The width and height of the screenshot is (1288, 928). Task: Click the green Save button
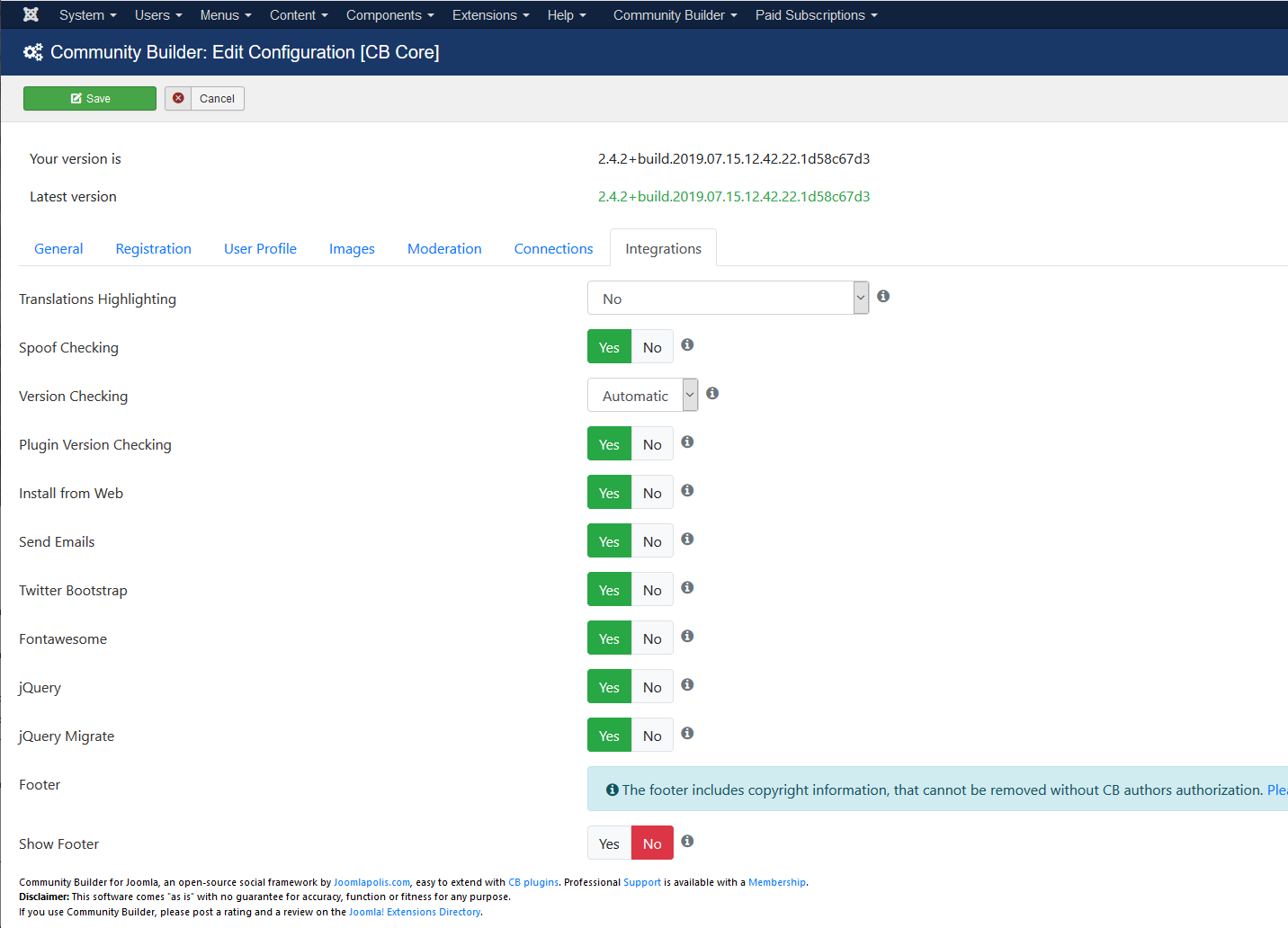click(x=90, y=98)
